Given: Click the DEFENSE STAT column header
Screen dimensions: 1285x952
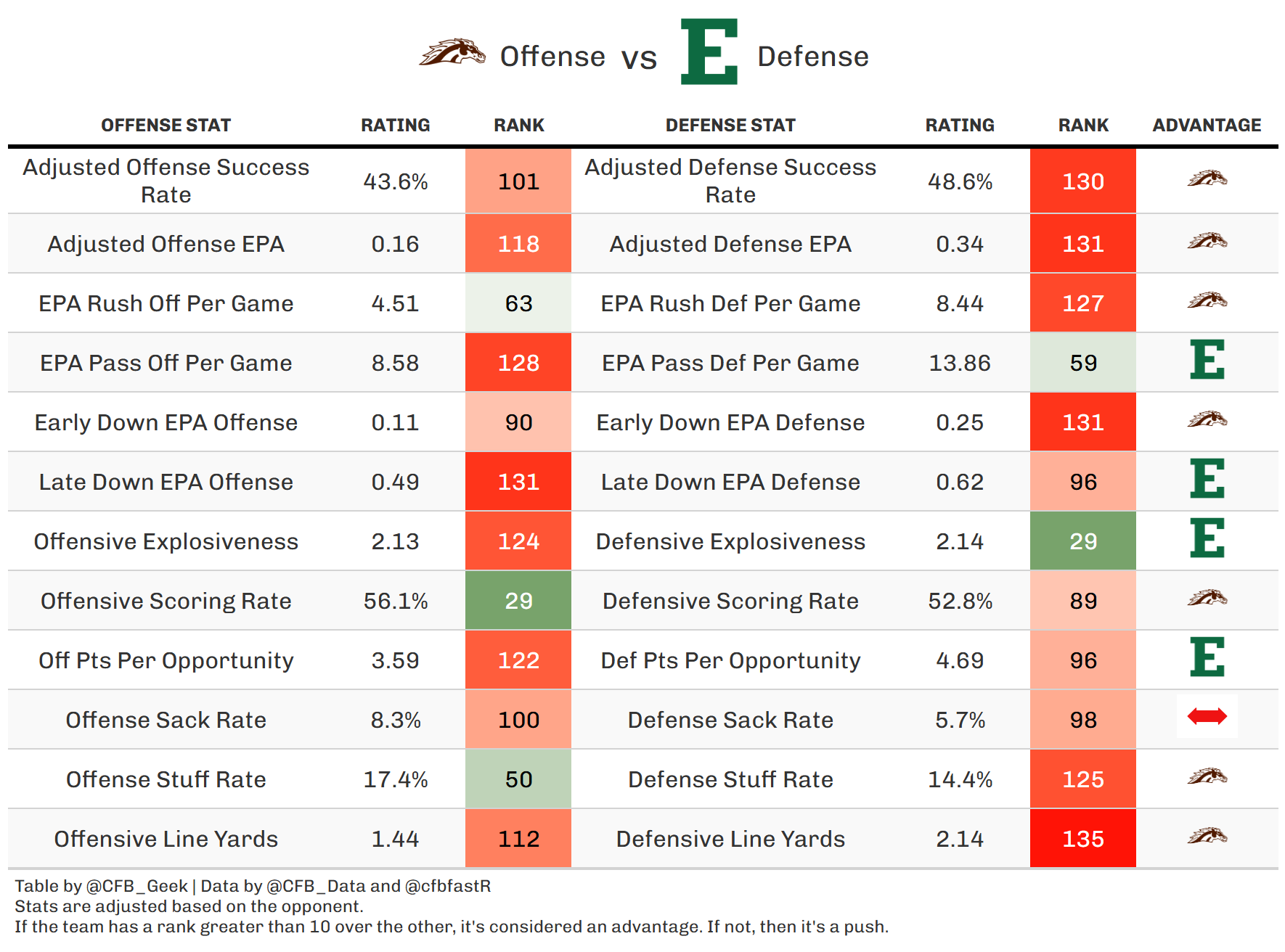Looking at the screenshot, I should [x=730, y=126].
